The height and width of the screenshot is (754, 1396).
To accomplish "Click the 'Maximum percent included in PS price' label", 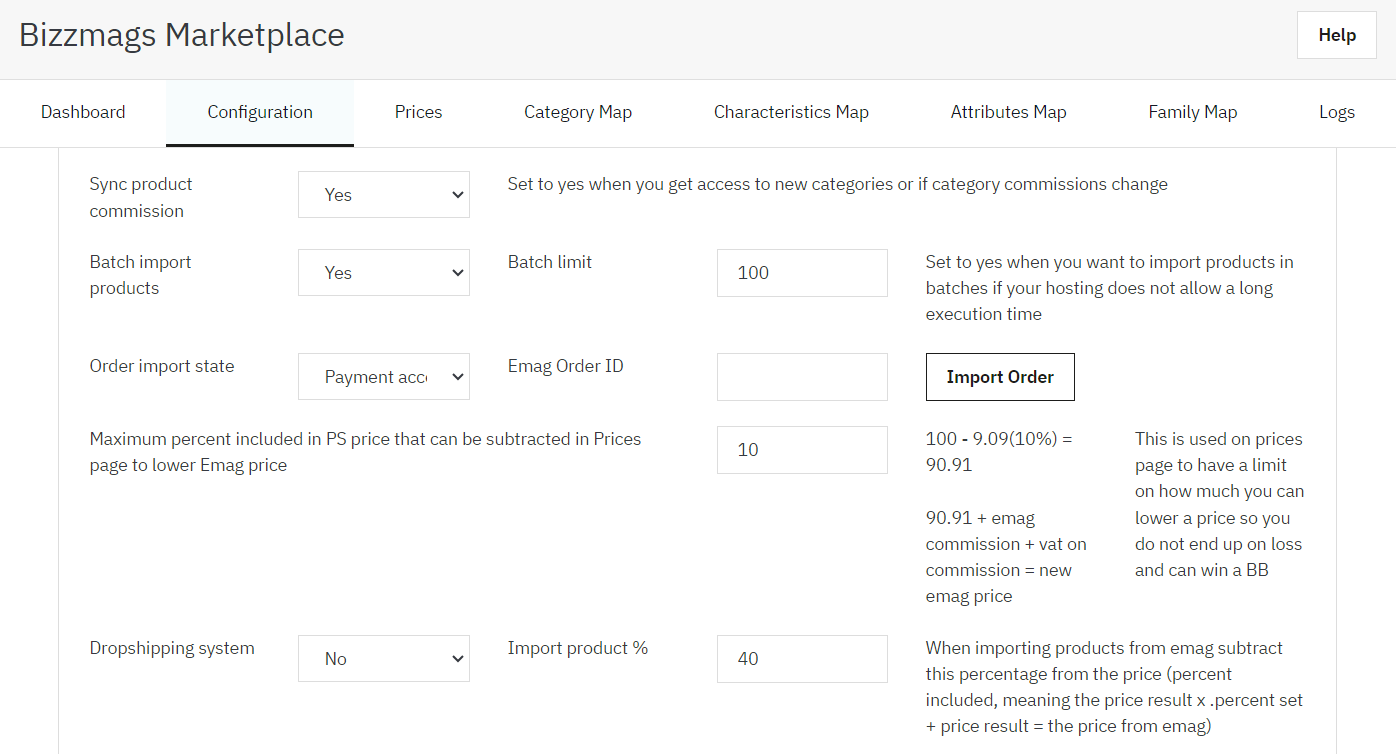I will [x=366, y=452].
